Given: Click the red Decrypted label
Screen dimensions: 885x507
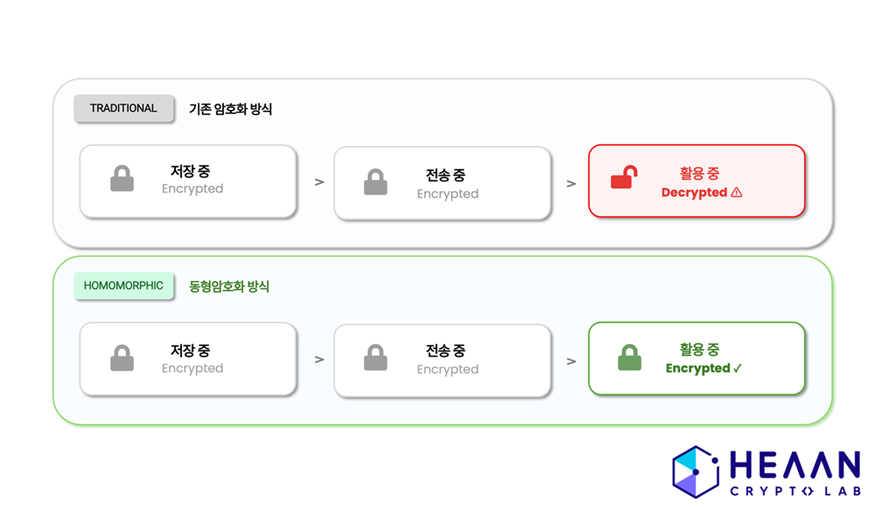Looking at the screenshot, I should point(694,192).
